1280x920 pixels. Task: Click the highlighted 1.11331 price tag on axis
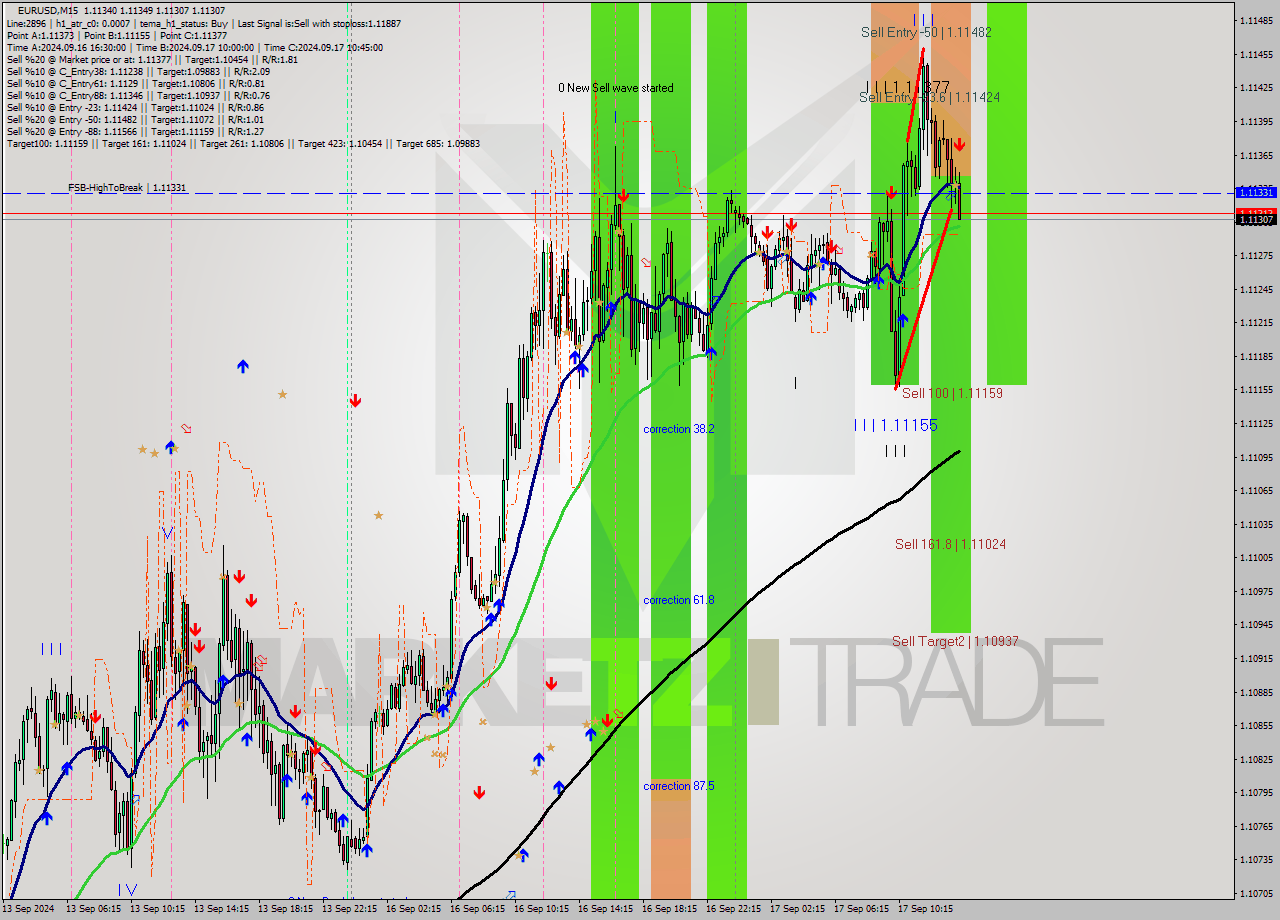[1255, 192]
